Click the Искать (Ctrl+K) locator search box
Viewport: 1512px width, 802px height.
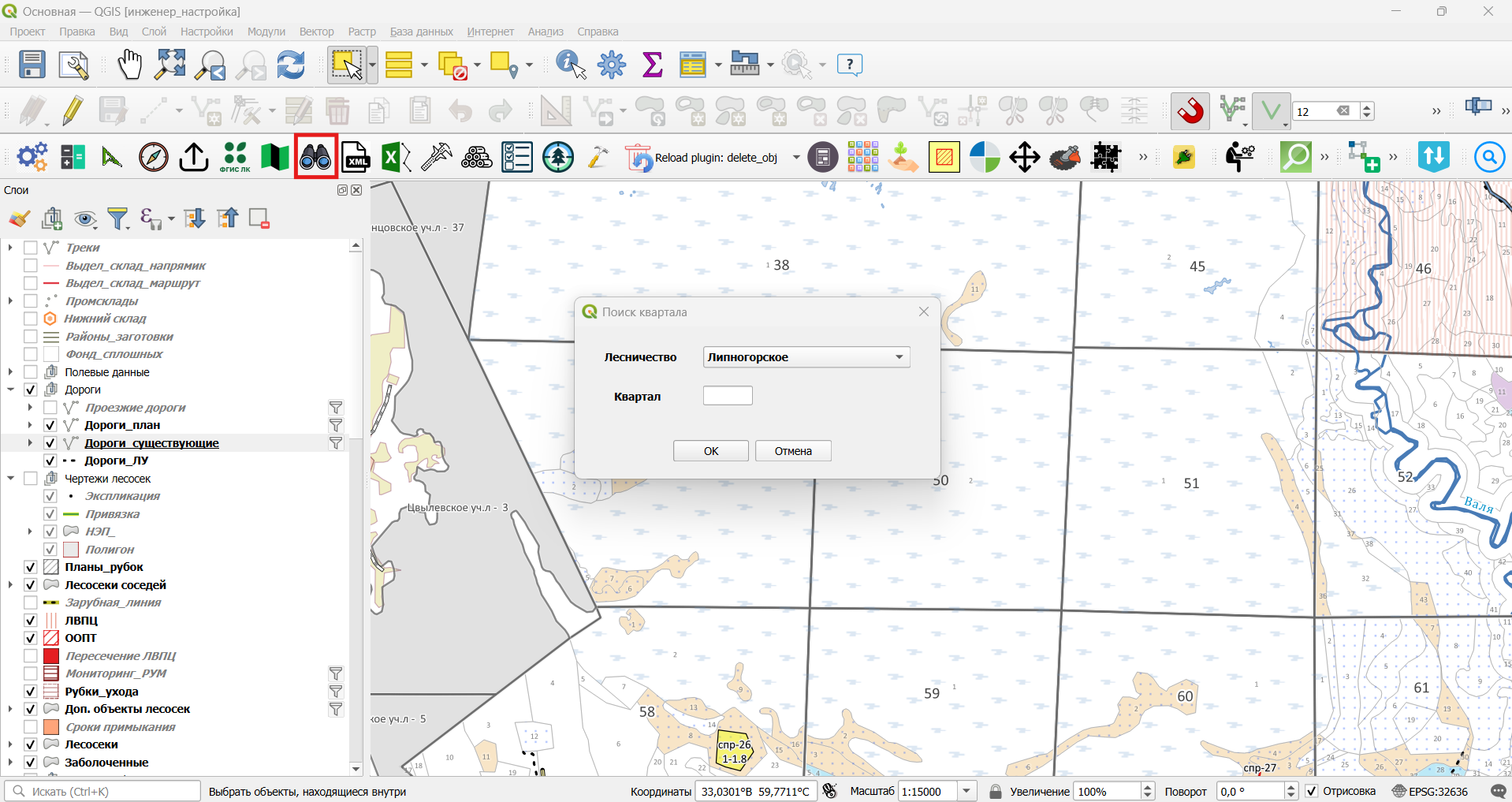click(102, 791)
